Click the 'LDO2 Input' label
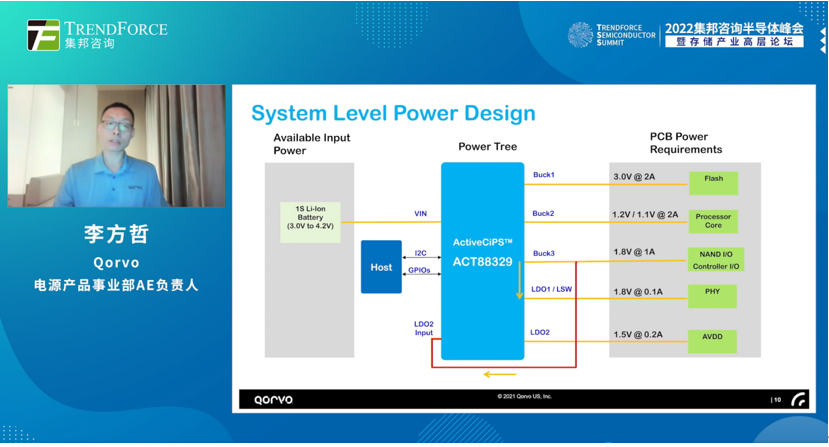The height and width of the screenshot is (447, 829). (x=423, y=328)
